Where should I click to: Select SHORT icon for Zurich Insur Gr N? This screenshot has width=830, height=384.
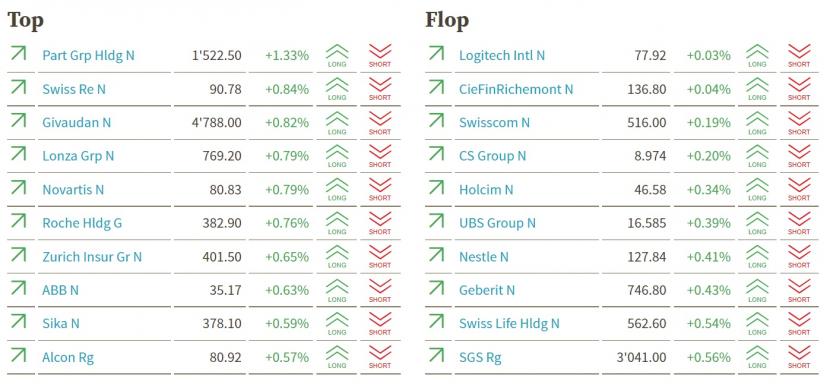coord(380,256)
